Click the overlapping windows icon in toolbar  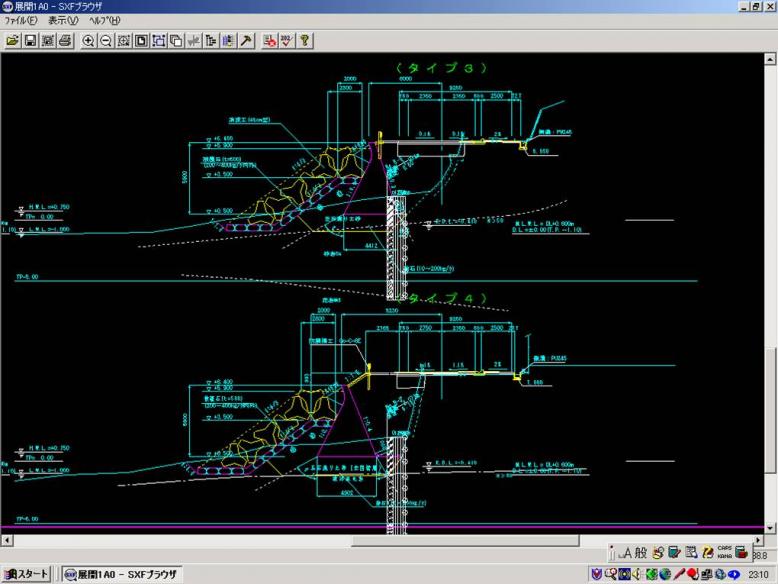point(176,41)
